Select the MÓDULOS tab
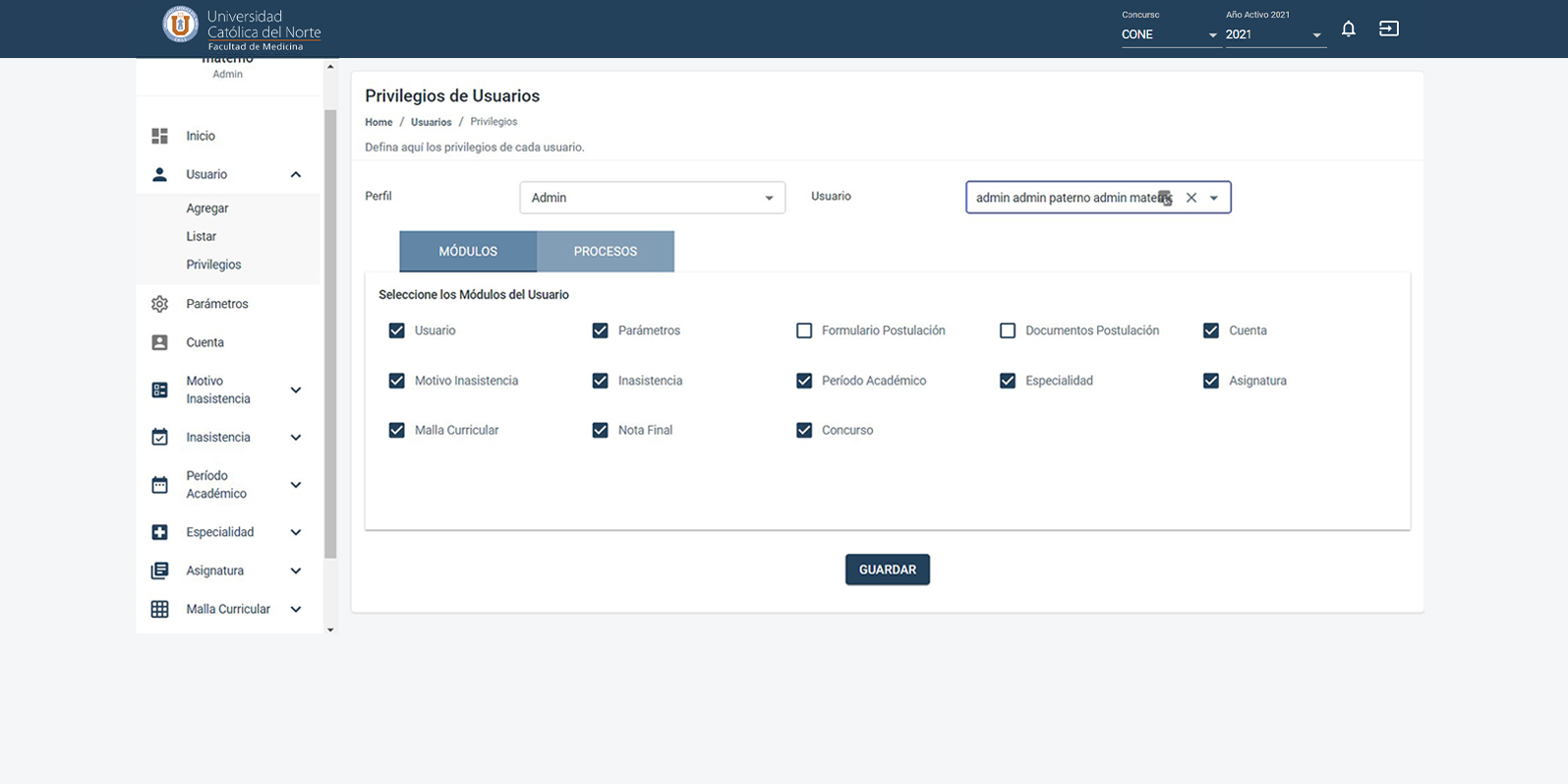This screenshot has width=1568, height=784. point(468,252)
